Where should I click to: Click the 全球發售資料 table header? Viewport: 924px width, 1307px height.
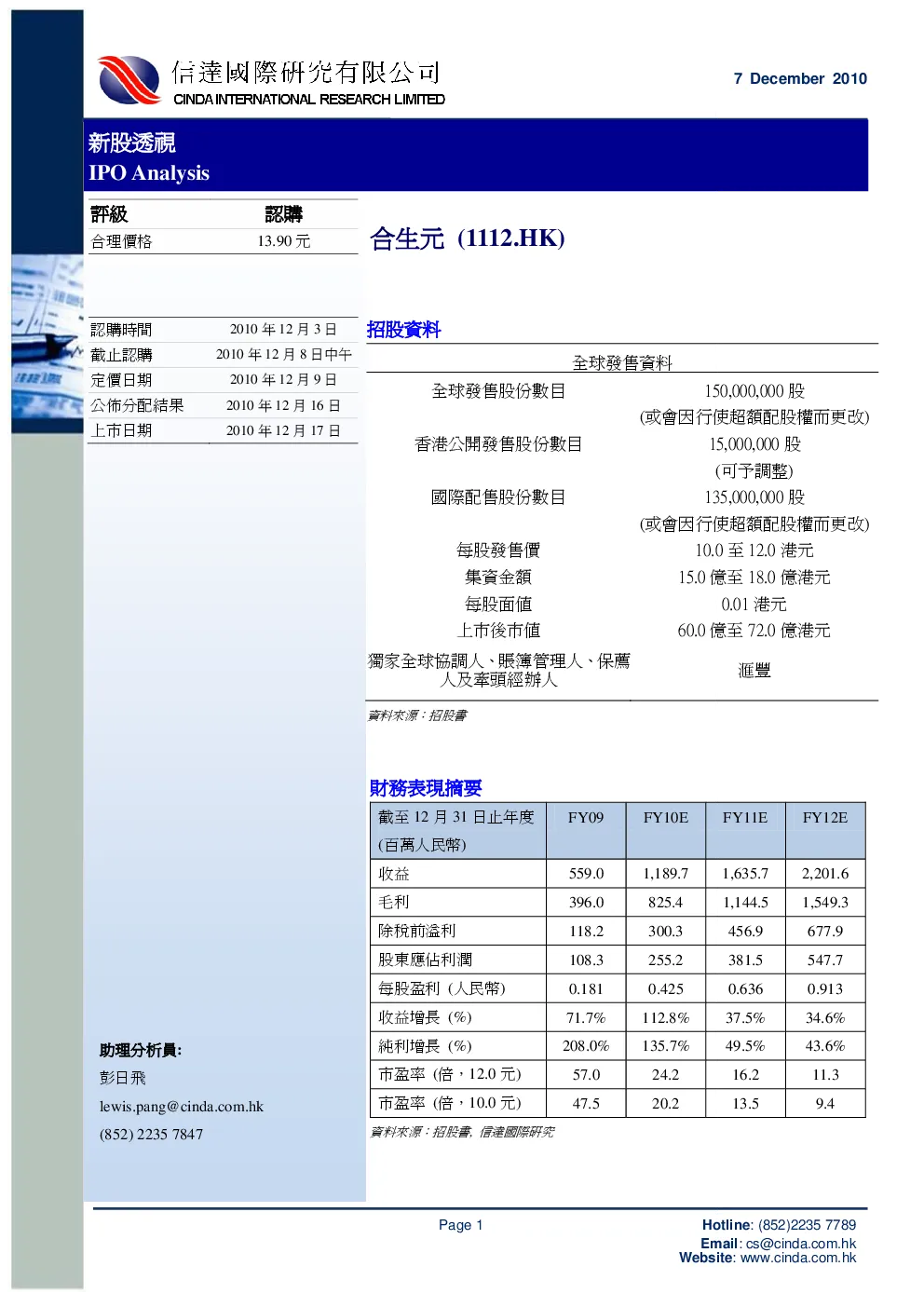(x=622, y=363)
